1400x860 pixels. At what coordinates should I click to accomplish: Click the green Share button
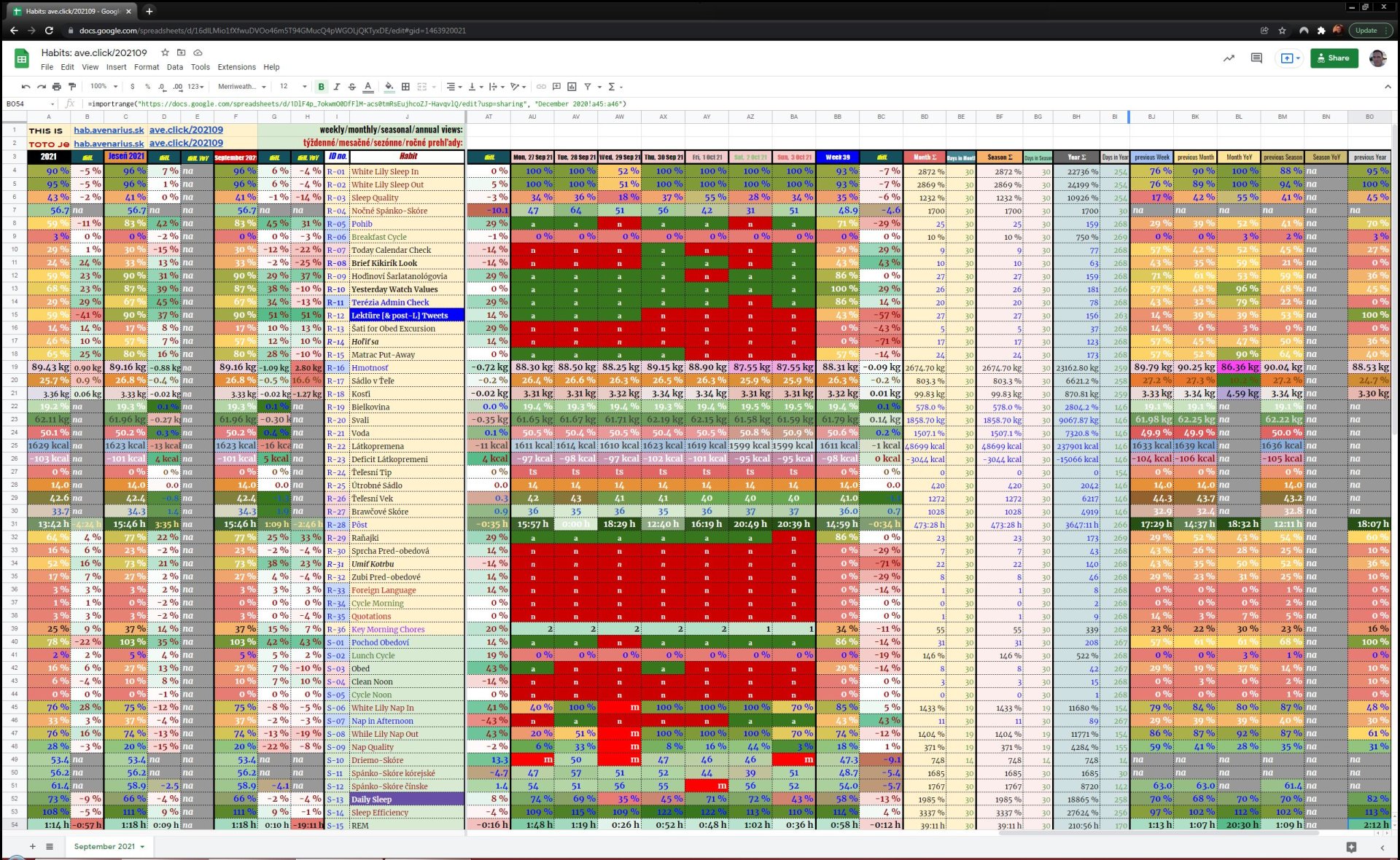[x=1334, y=58]
